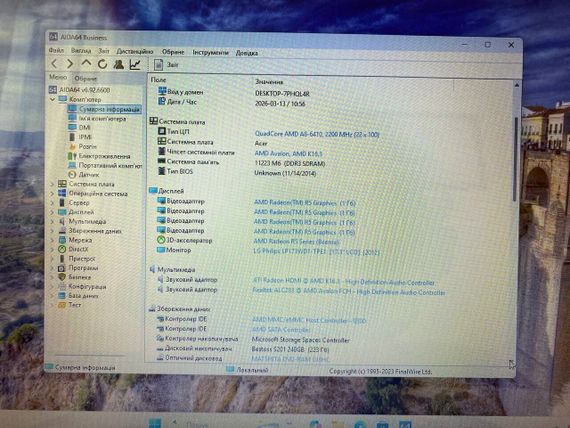Viewport: 570px width, 428px height.
Task: Click the Безпека shield icon
Action: [x=62, y=277]
